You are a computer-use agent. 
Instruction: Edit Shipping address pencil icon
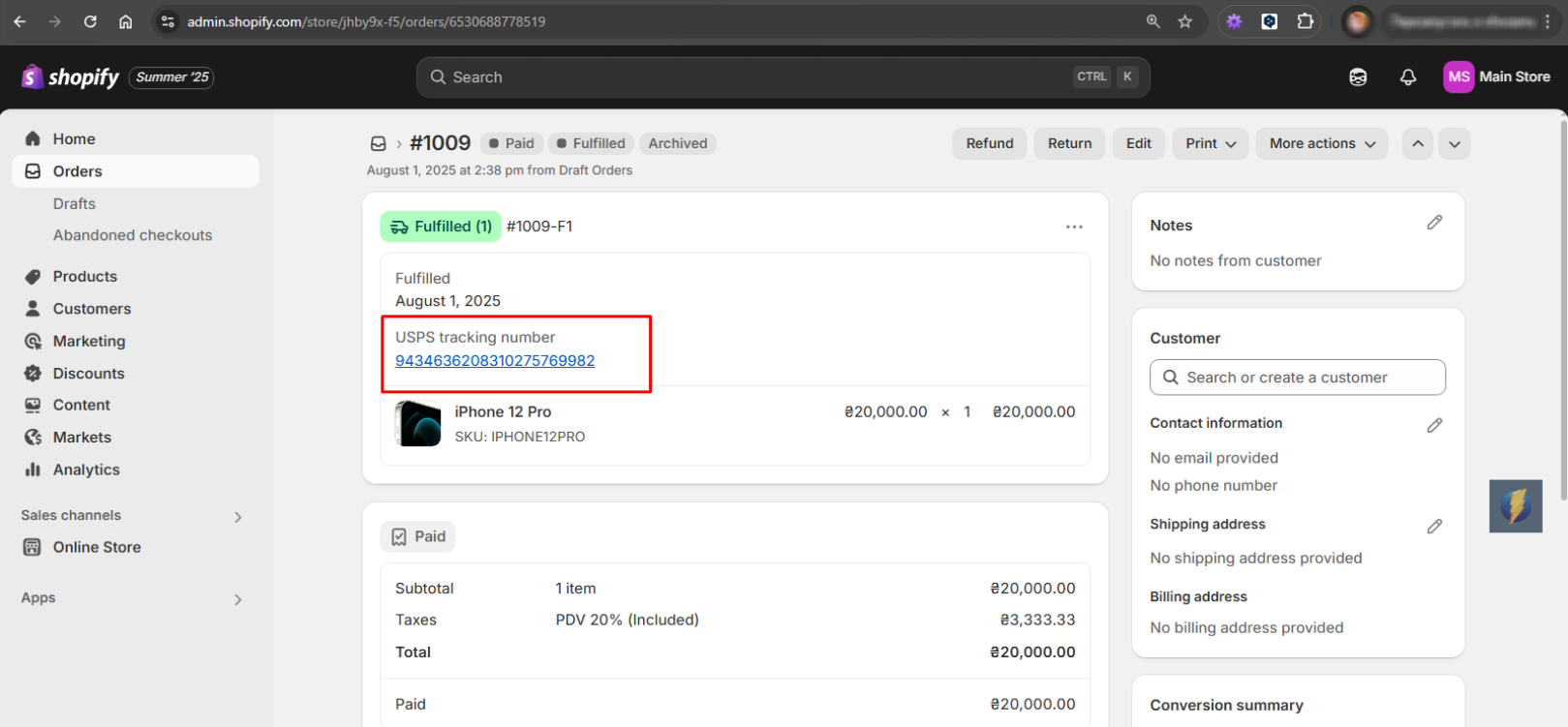1434,526
